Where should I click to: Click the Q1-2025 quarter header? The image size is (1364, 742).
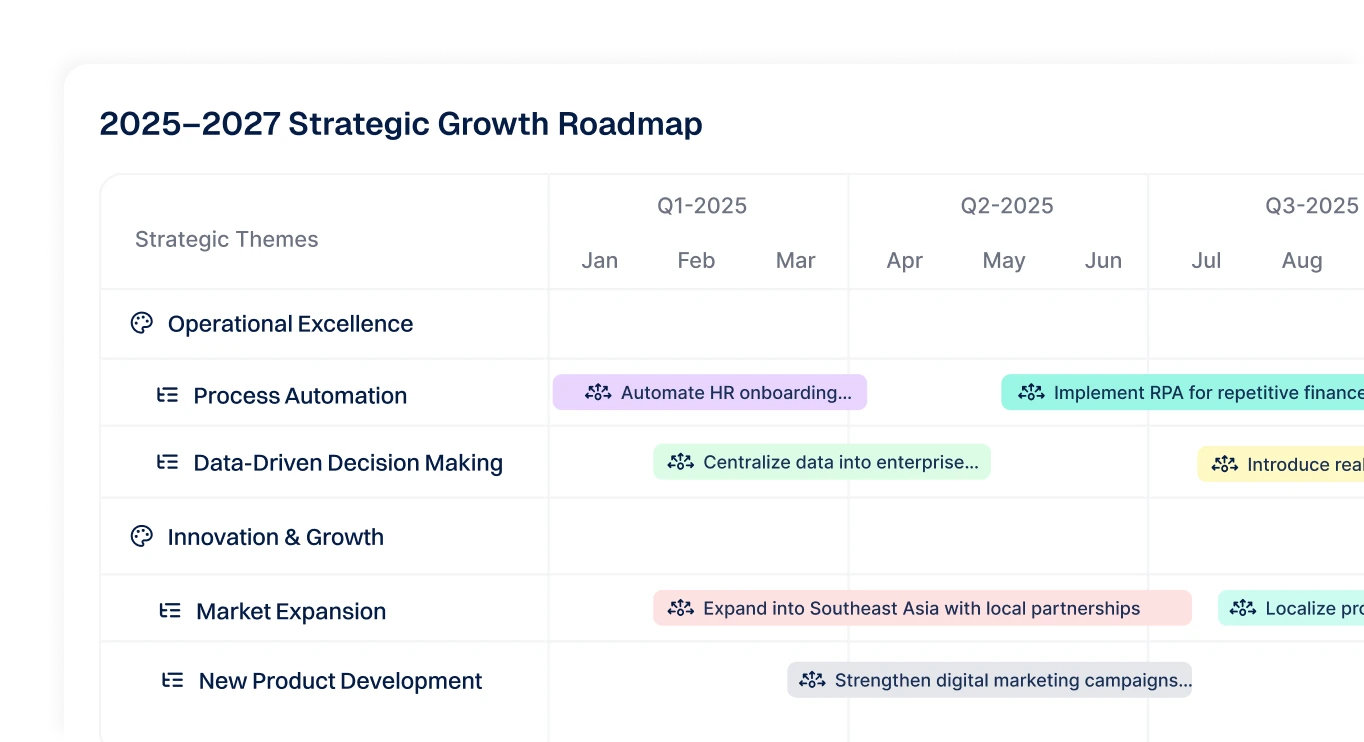(x=701, y=206)
